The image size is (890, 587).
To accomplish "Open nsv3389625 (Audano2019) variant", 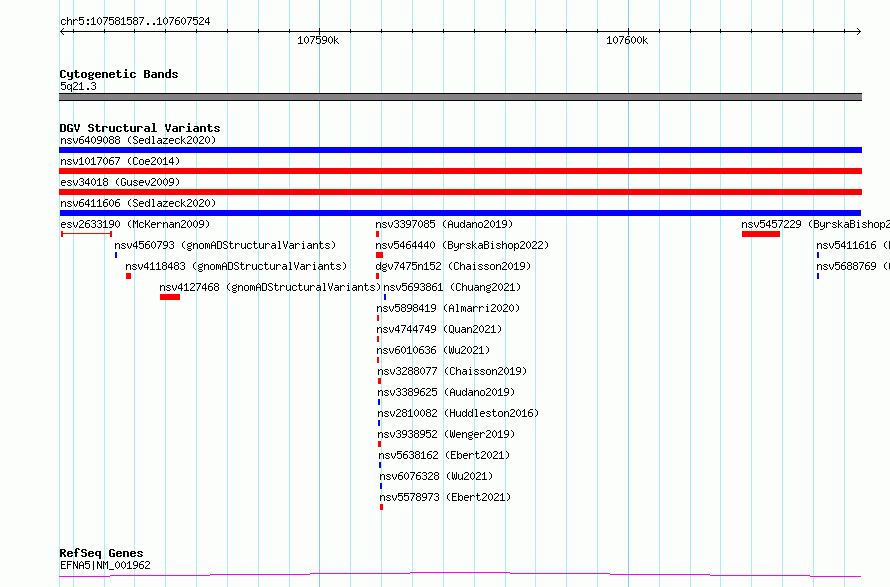I will pos(446,392).
